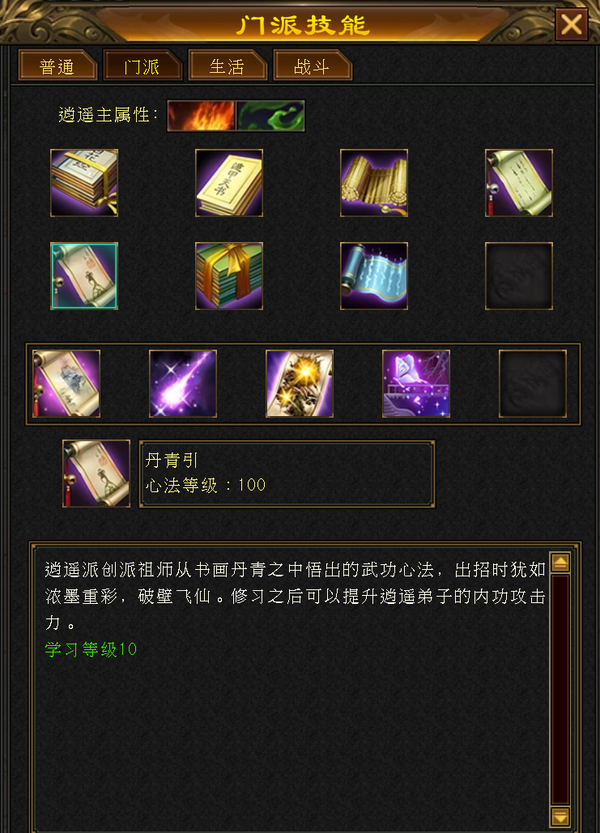Close the 门派技能 window
This screenshot has height=833, width=600.
click(x=572, y=24)
